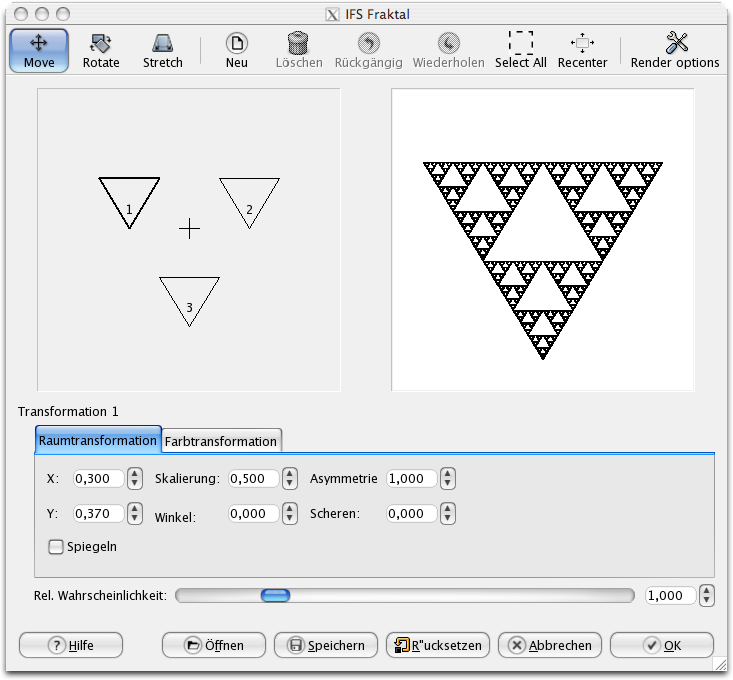Click the Rel. Wahrscheinlichkeit stepper arrows
Image resolution: width=733 pixels, height=680 pixels.
pyautogui.click(x=707, y=596)
